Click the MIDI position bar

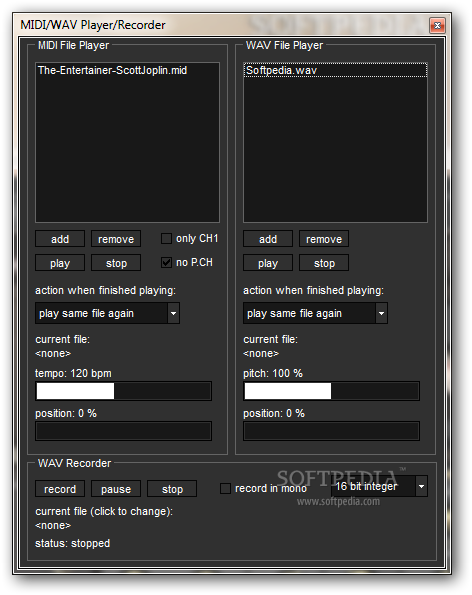tap(124, 431)
